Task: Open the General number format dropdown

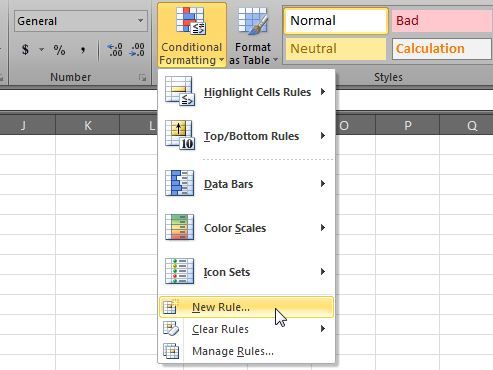Action: [x=81, y=21]
